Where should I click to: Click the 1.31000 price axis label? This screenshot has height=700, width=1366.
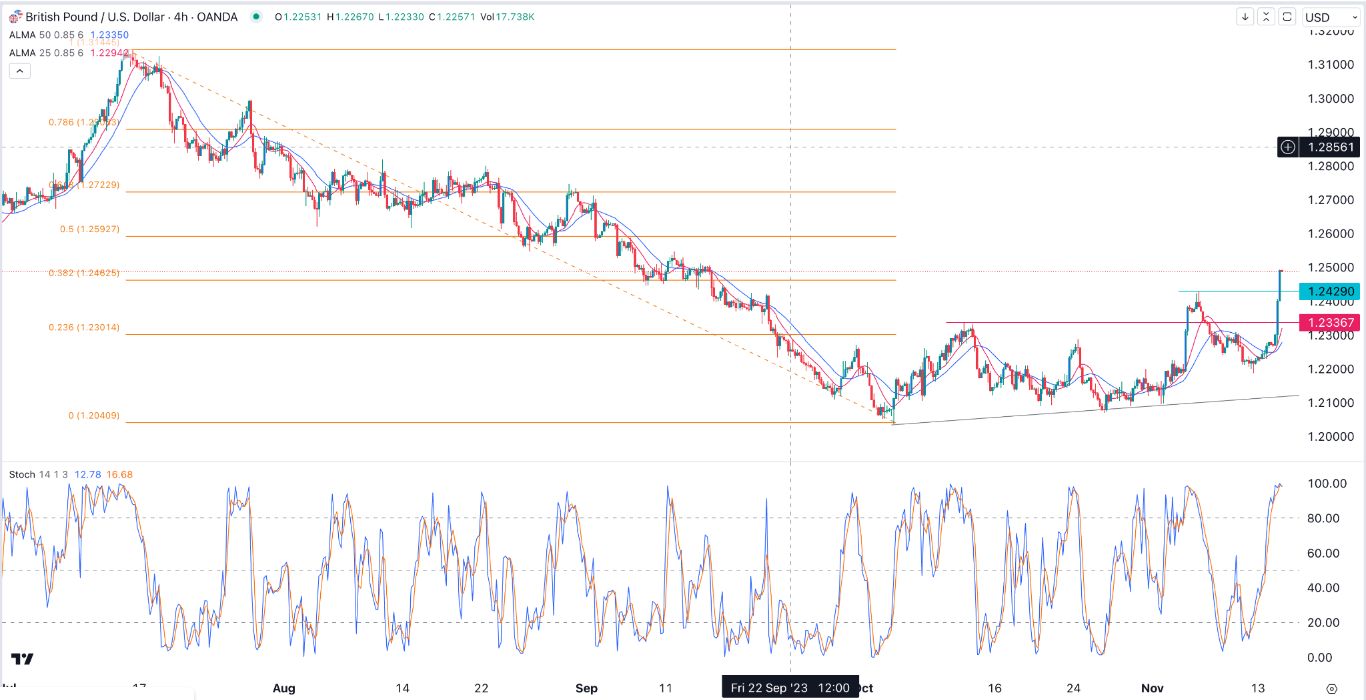(x=1329, y=65)
